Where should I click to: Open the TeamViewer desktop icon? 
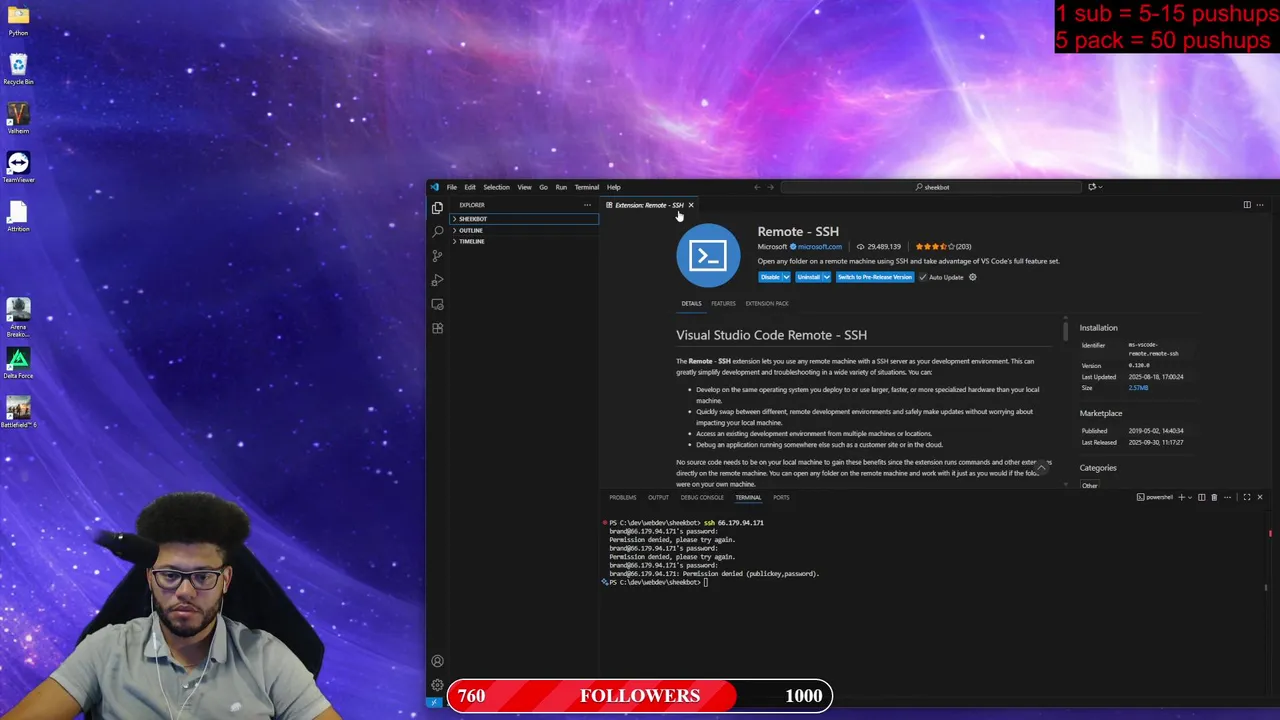point(18,167)
